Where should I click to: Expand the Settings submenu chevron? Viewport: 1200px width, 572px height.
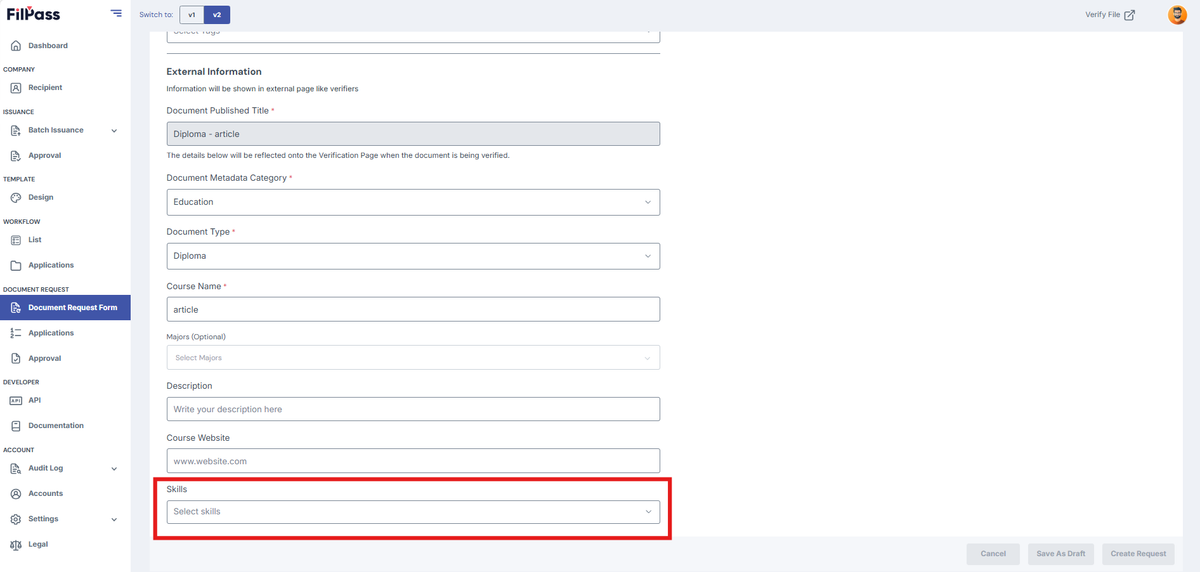pos(114,520)
